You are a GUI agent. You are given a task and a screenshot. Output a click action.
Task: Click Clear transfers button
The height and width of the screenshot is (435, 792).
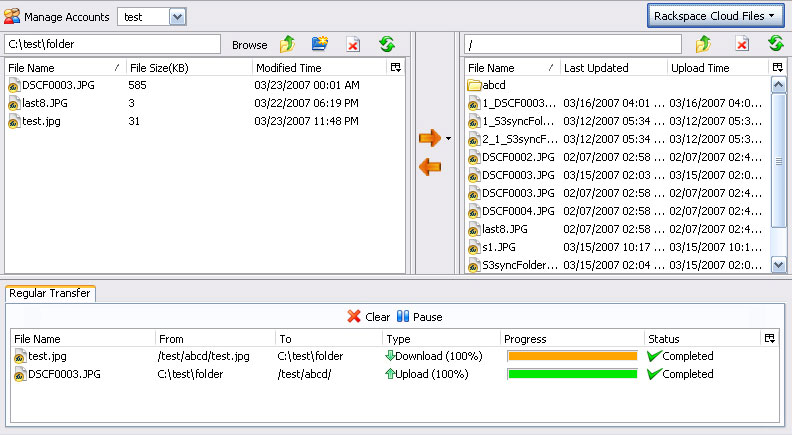point(369,317)
